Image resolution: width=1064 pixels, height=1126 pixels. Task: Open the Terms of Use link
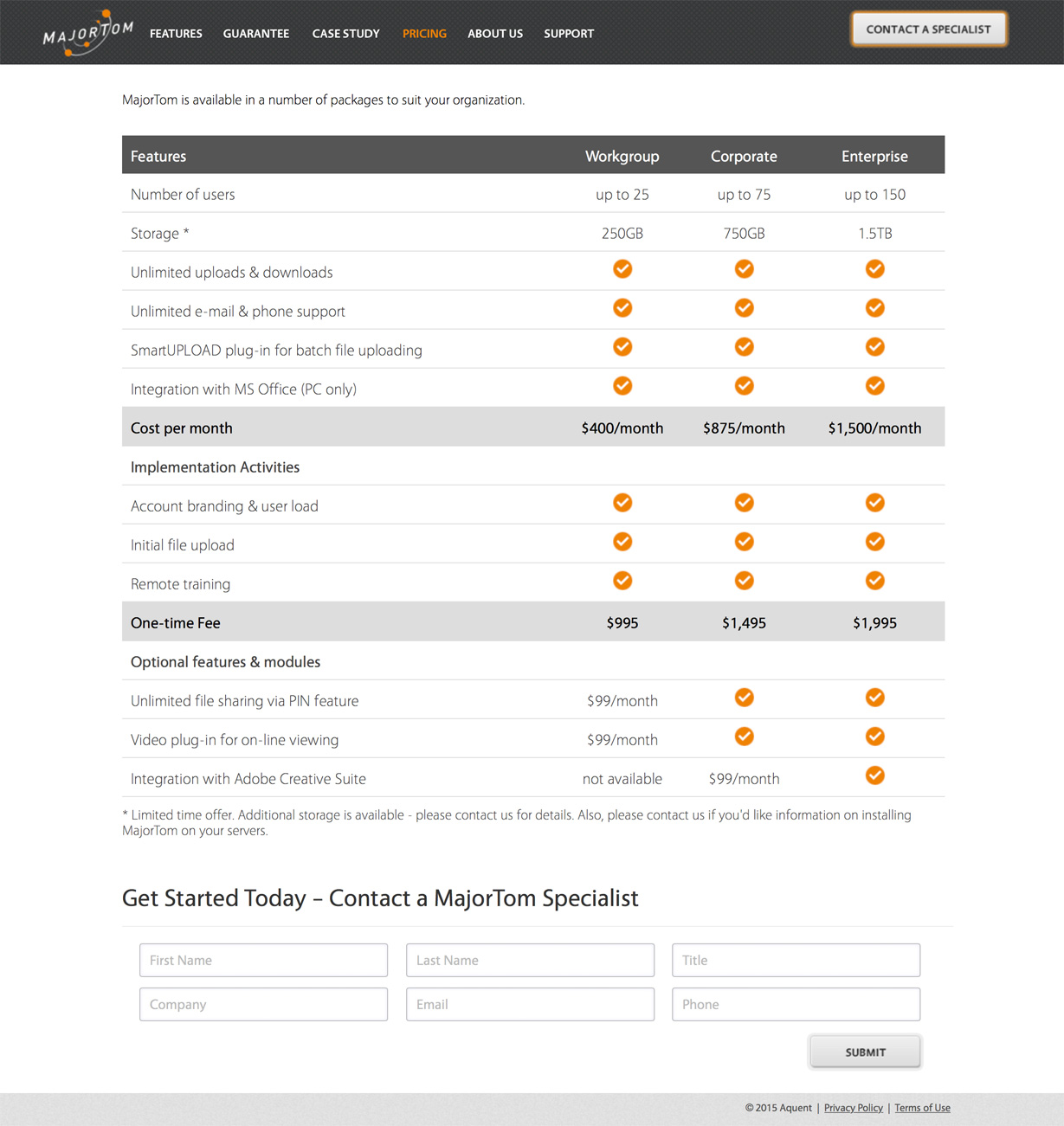pyautogui.click(x=922, y=1108)
